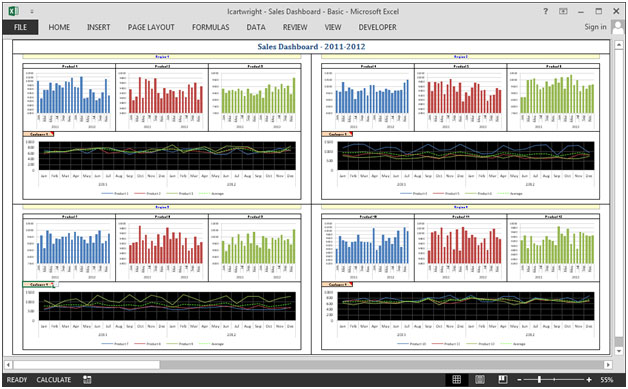This screenshot has width=628, height=389.
Task: Switch to the DATA tab
Action: click(256, 27)
